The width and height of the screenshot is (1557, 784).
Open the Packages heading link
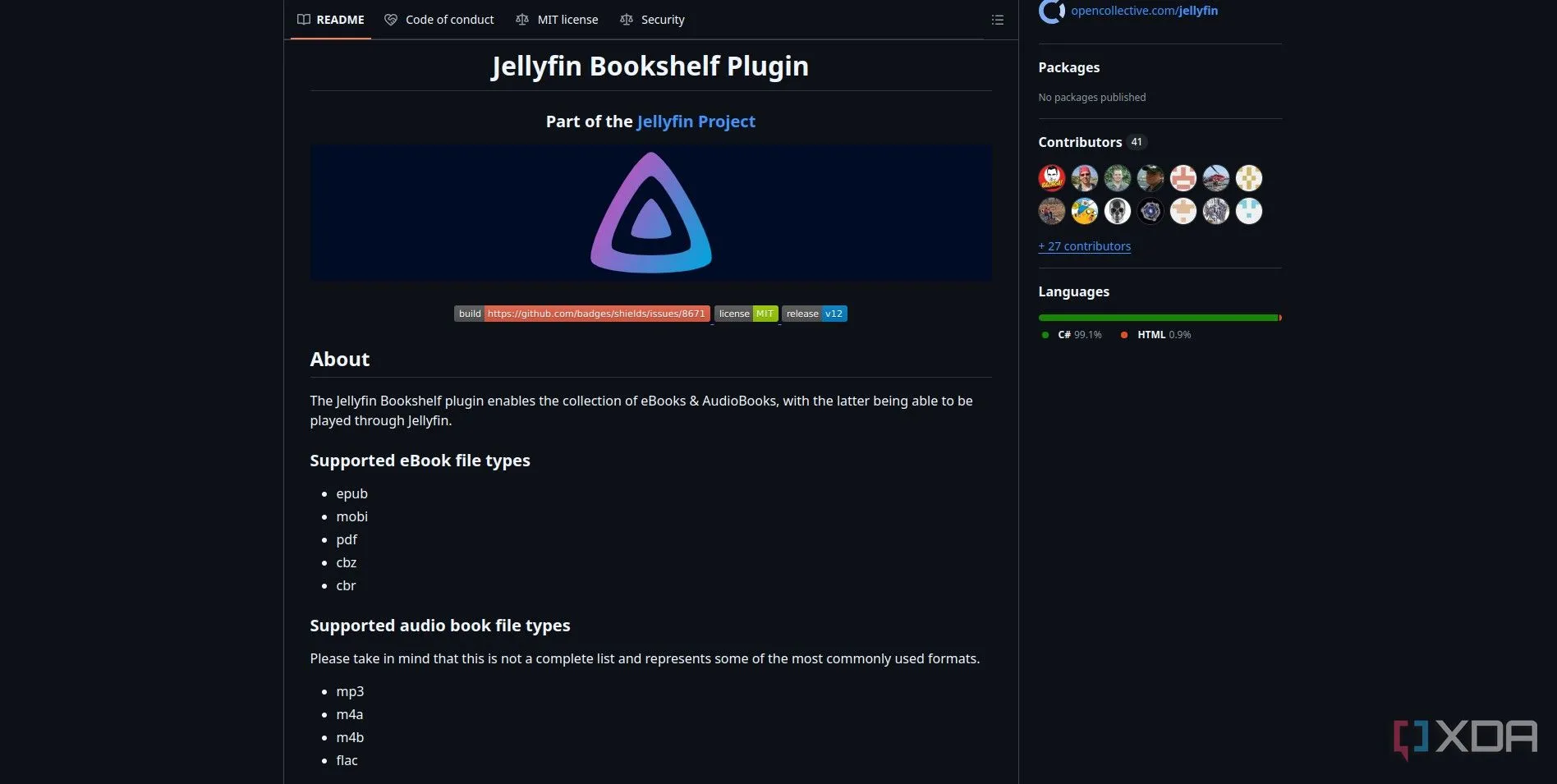click(x=1068, y=67)
